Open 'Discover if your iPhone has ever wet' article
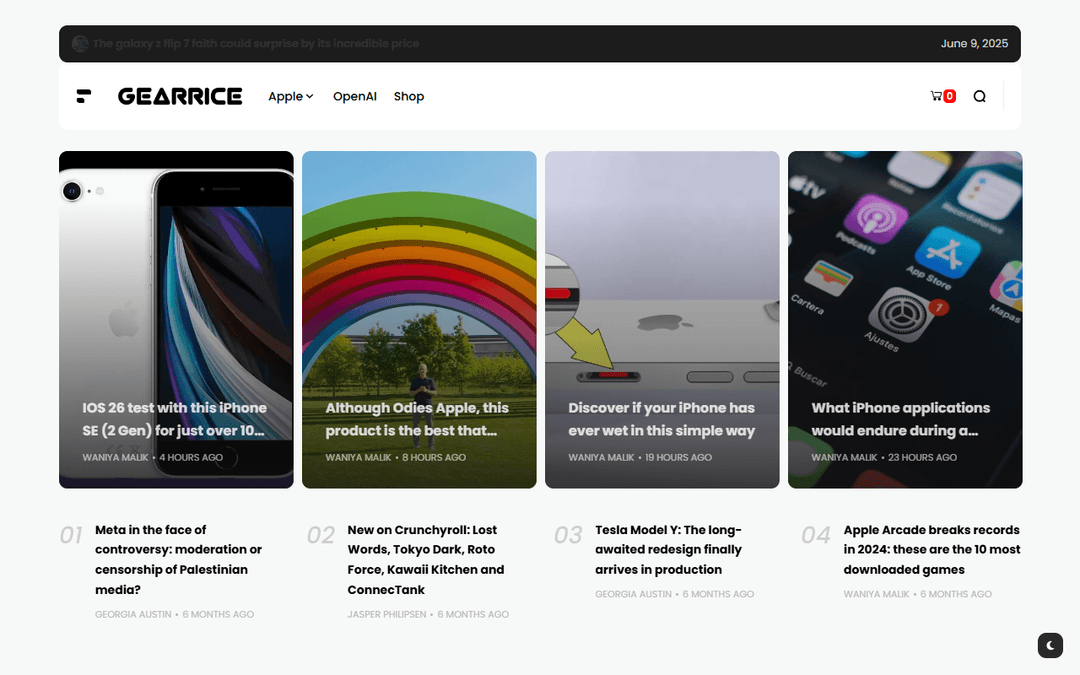1080x675 pixels. [661, 419]
